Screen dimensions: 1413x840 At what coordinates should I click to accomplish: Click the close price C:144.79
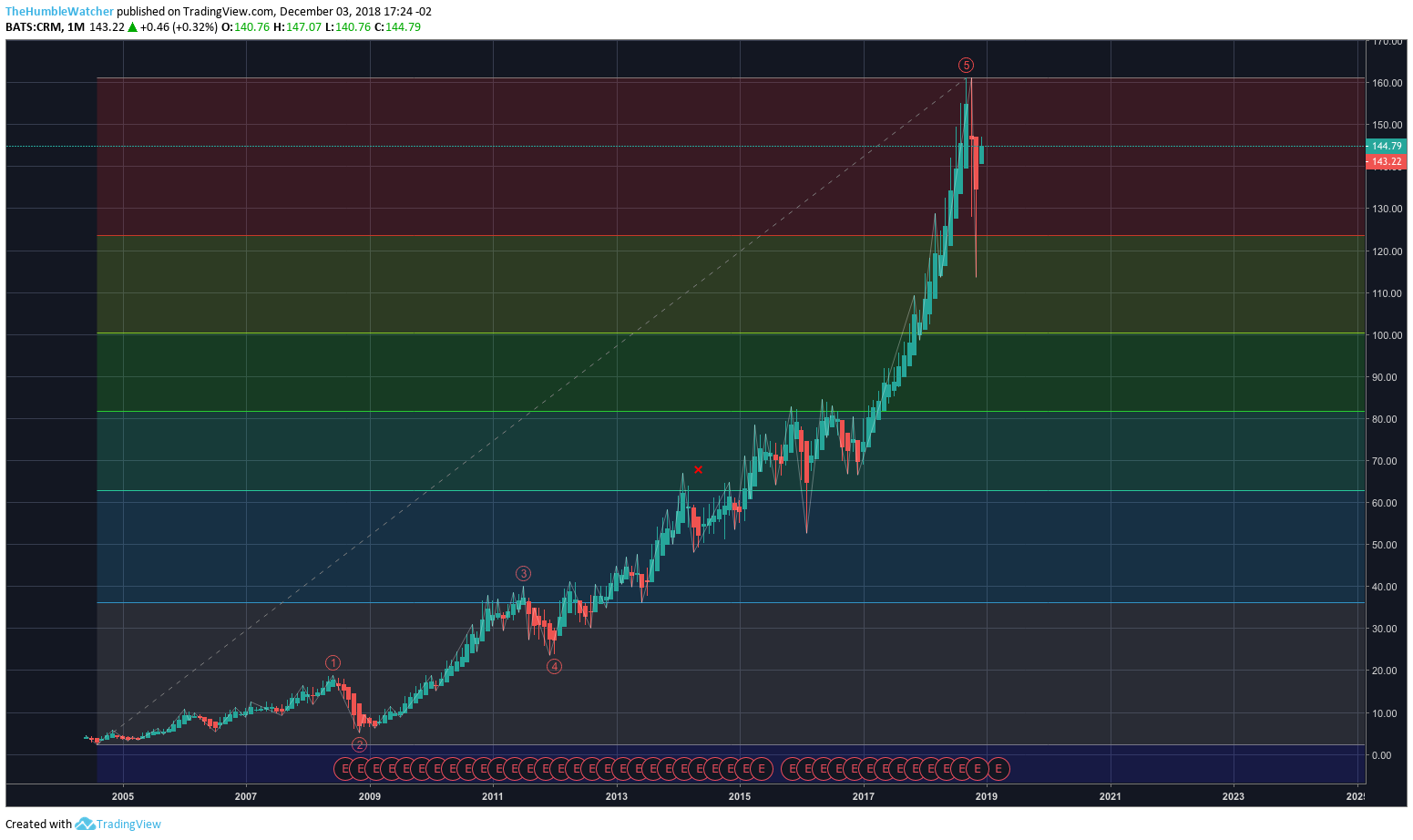point(397,27)
